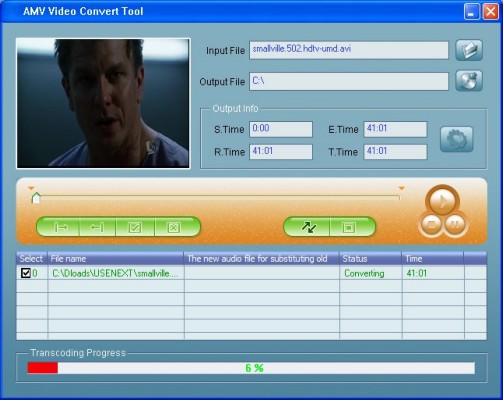This screenshot has height=400, width=503.
Task: Play the video preview
Action: coord(442,201)
